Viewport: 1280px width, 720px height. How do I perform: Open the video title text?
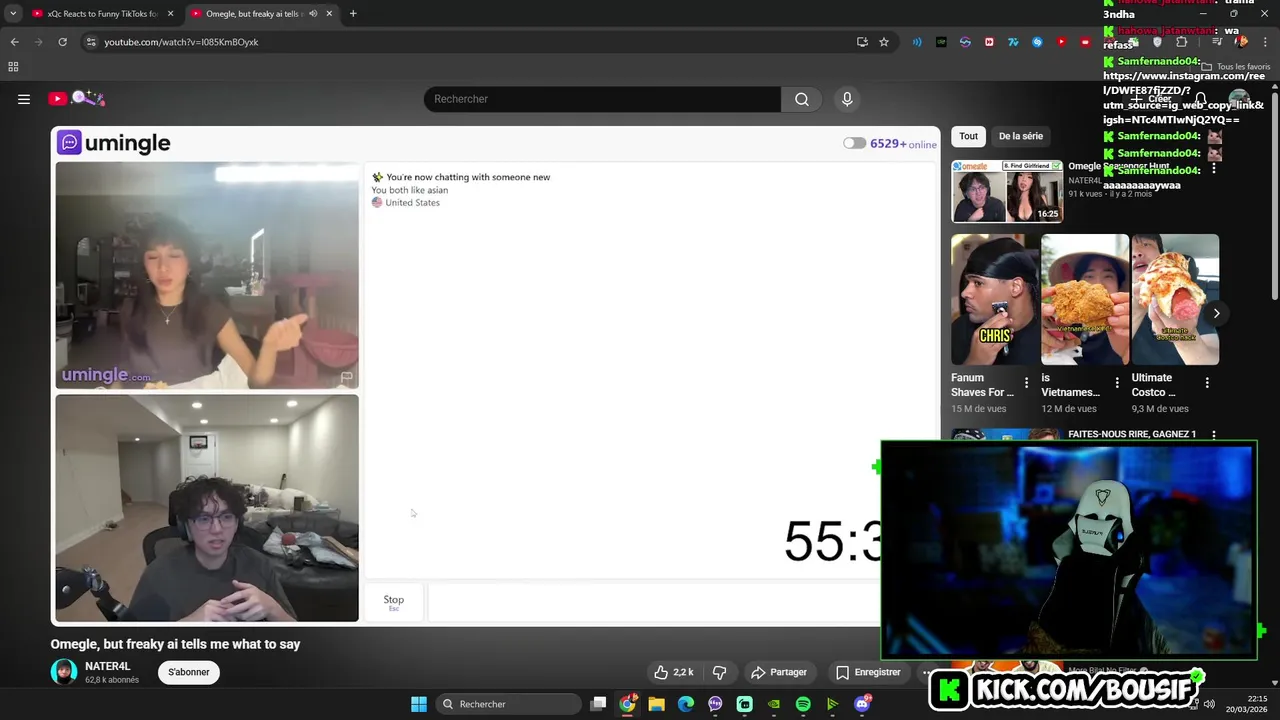(x=176, y=644)
